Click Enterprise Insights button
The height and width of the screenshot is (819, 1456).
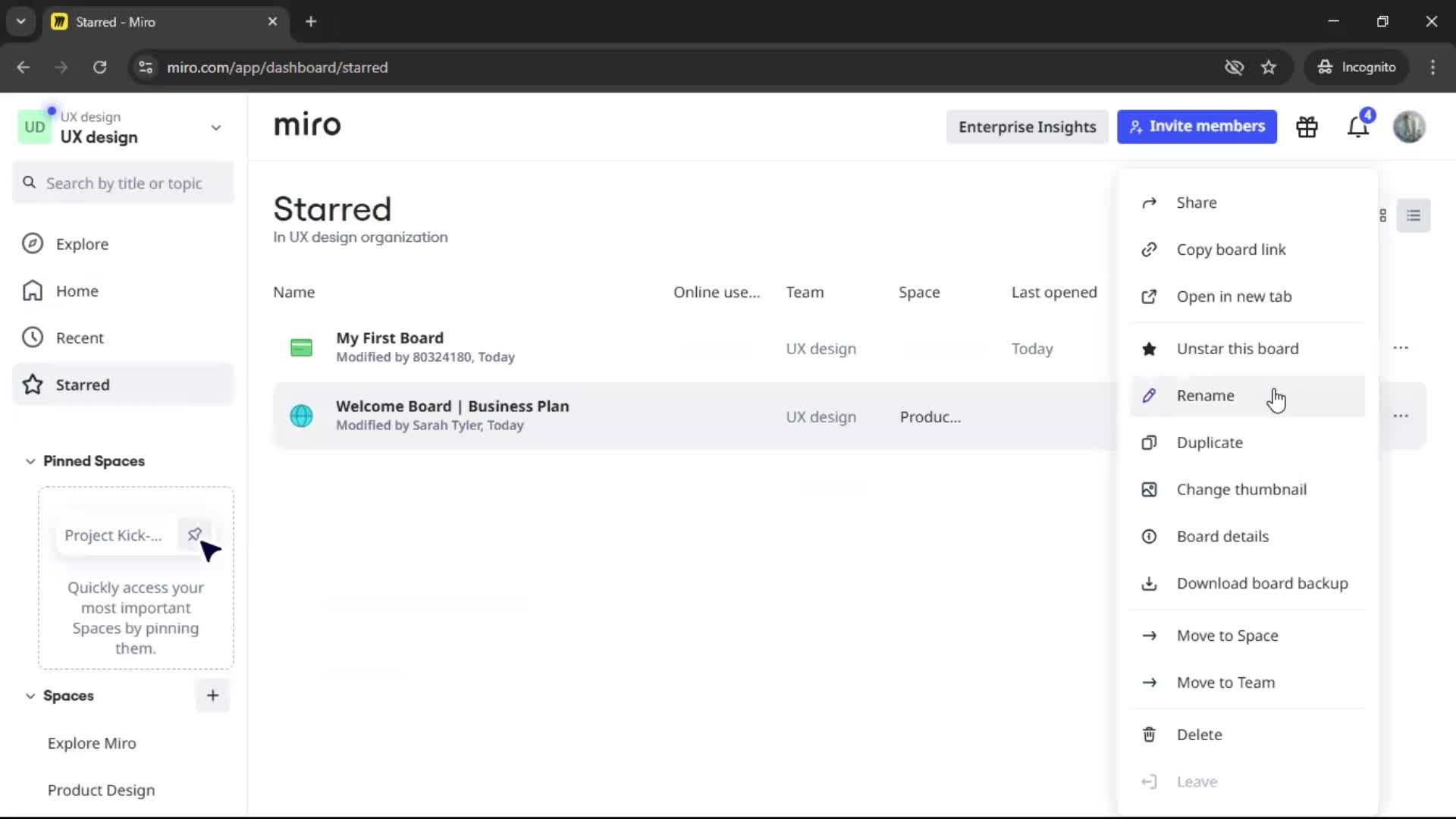(x=1027, y=127)
